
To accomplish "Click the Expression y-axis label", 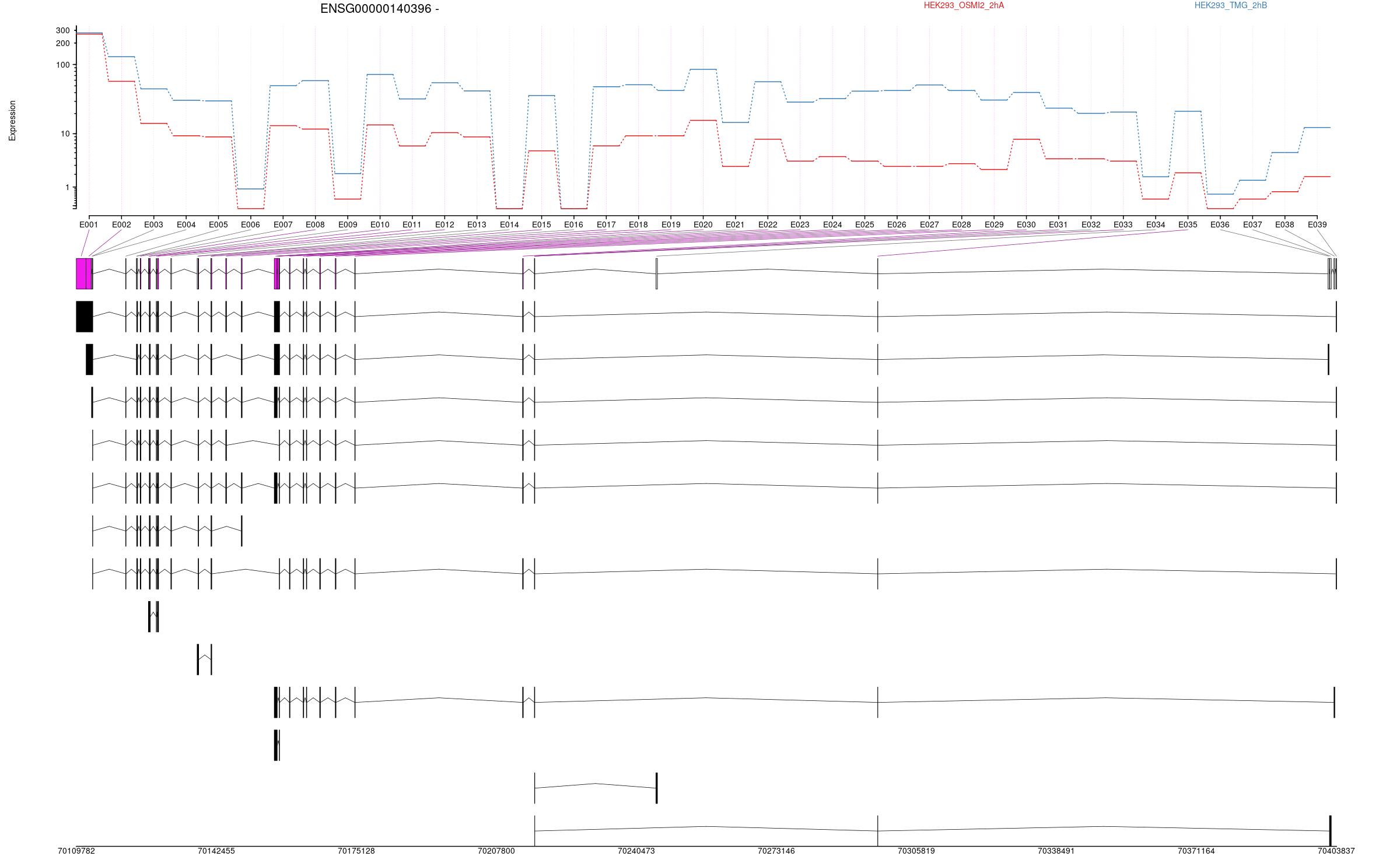I will 12,120.
